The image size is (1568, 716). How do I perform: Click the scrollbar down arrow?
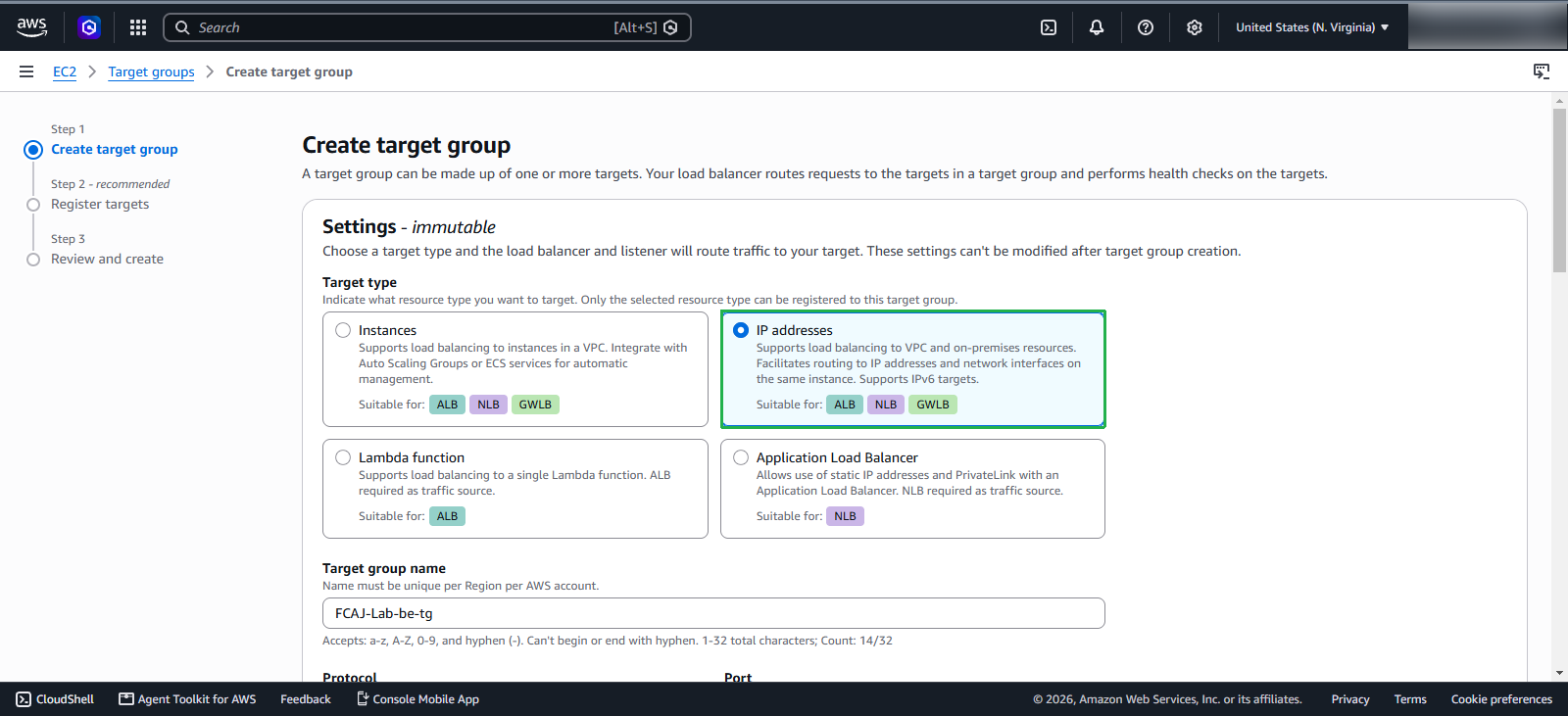click(1559, 673)
